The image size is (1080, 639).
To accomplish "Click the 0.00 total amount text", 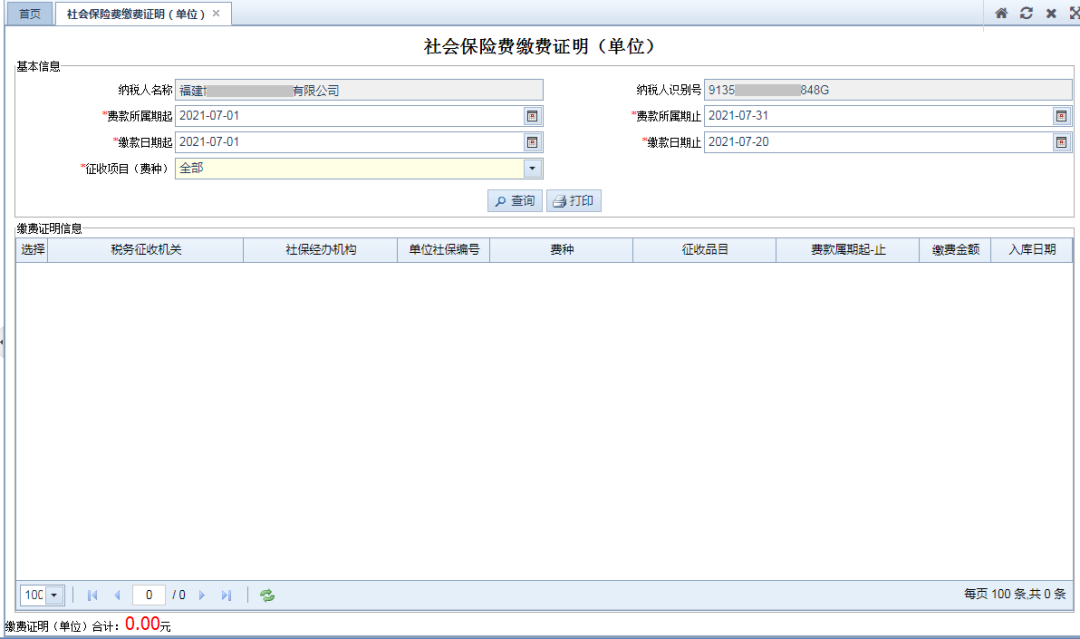I will pos(143,624).
